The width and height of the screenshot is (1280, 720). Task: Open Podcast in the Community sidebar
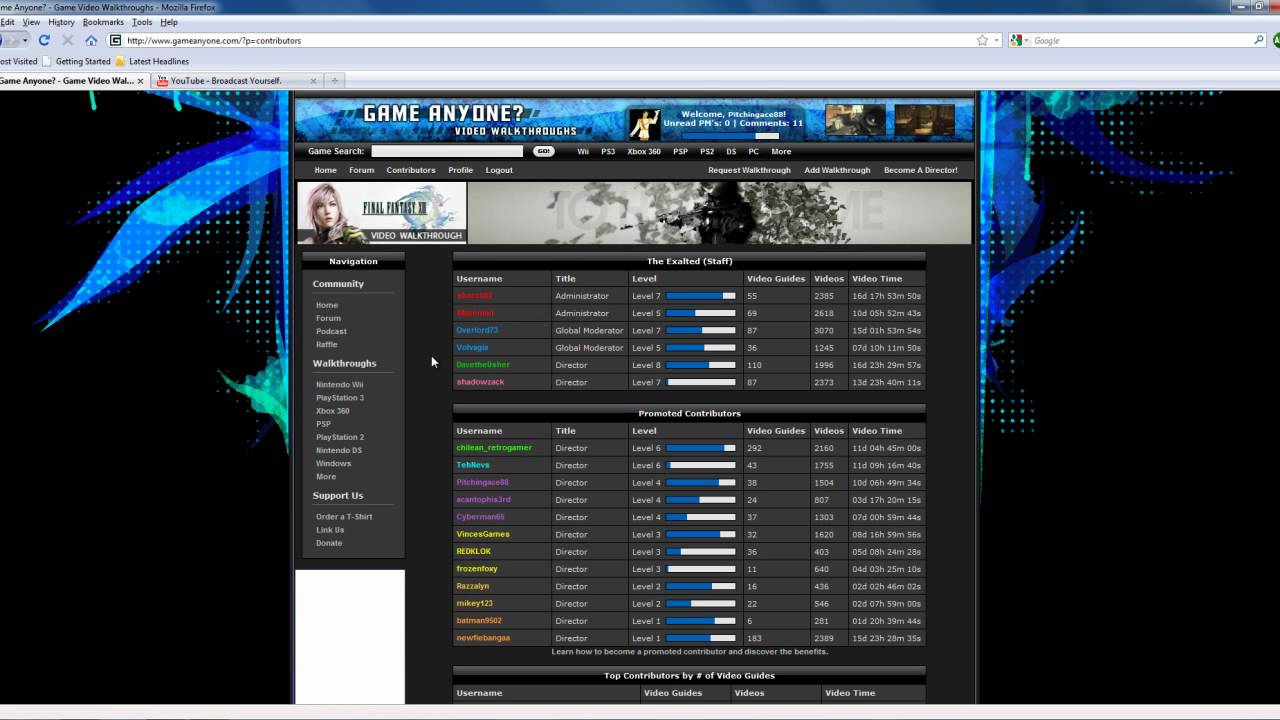(331, 331)
